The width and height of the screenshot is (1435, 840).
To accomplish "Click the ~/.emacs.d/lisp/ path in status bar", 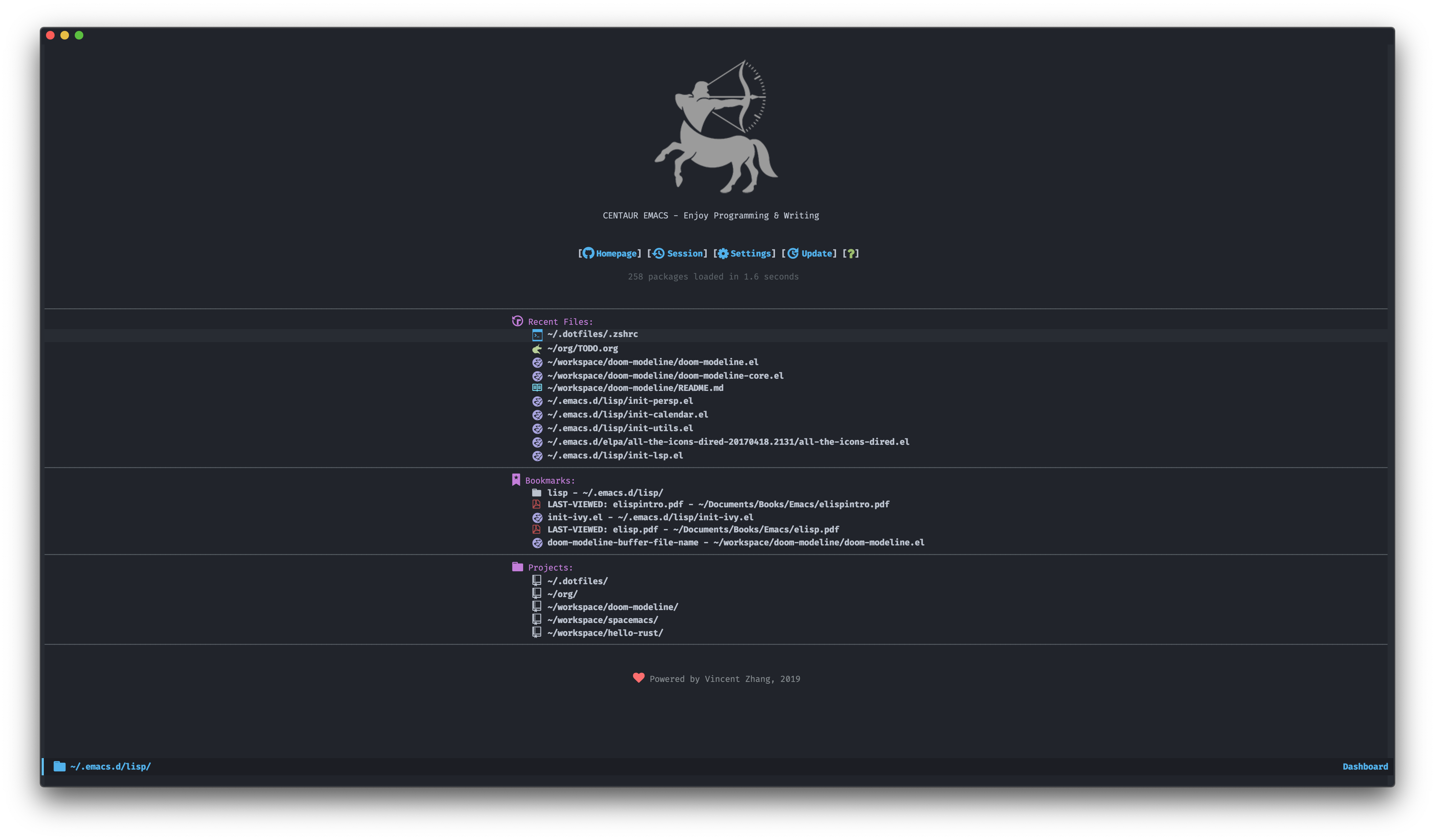I will (x=110, y=767).
